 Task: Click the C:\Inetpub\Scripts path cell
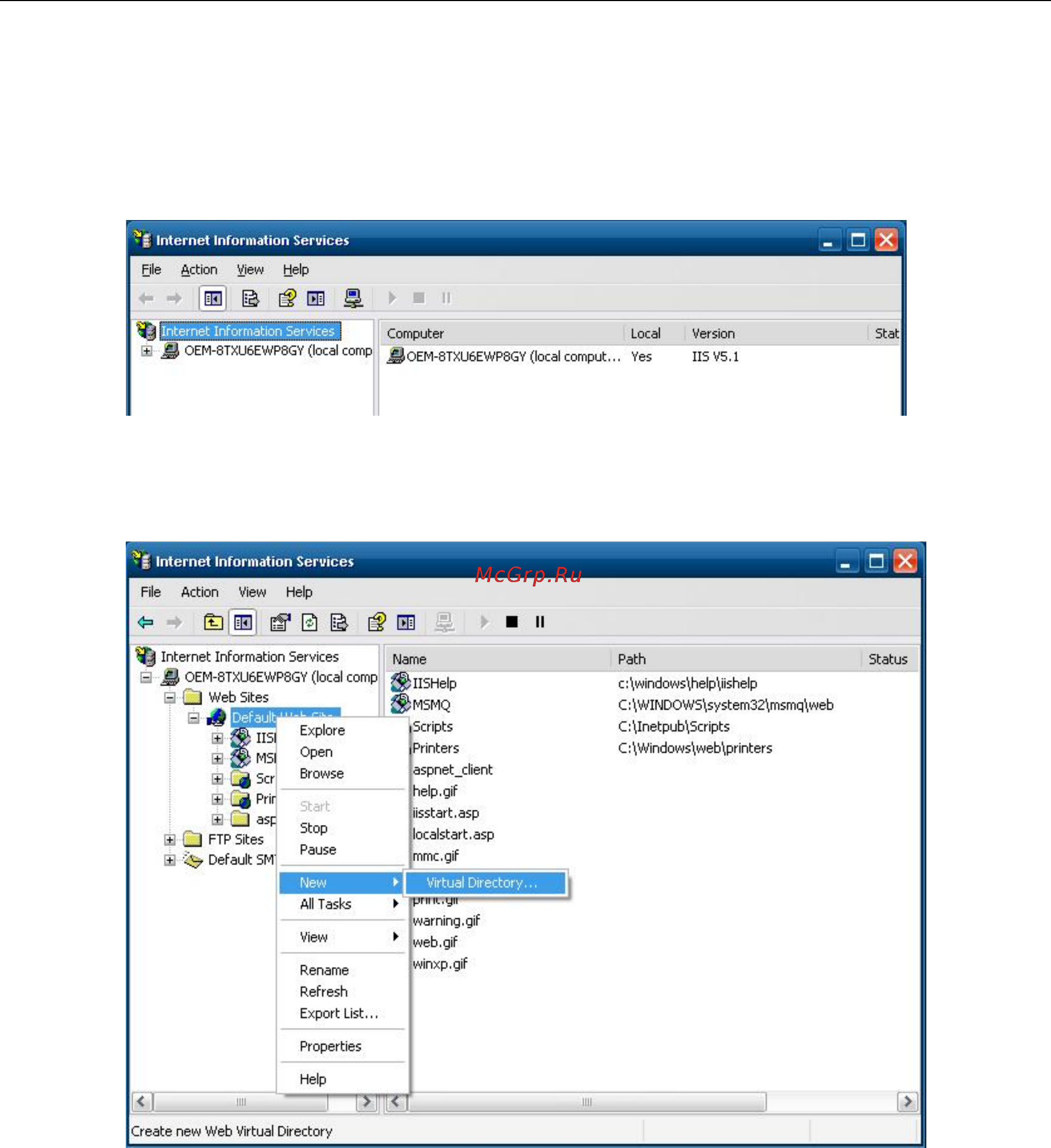(x=674, y=726)
